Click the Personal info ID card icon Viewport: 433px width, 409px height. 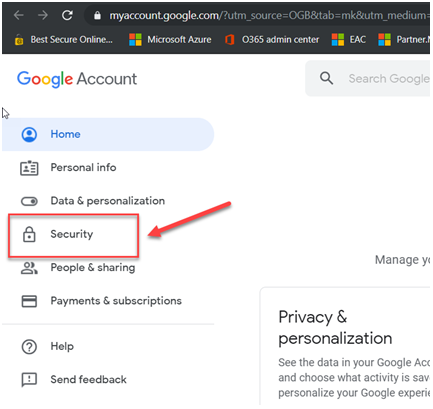click(29, 168)
